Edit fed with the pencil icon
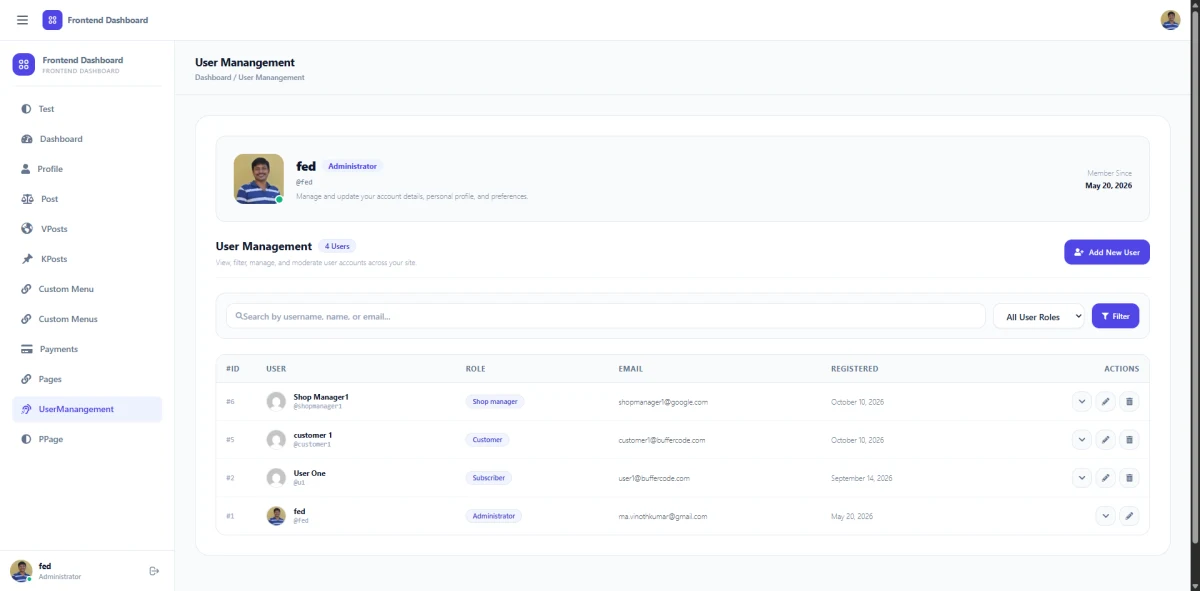The height and width of the screenshot is (591, 1200). [1129, 516]
